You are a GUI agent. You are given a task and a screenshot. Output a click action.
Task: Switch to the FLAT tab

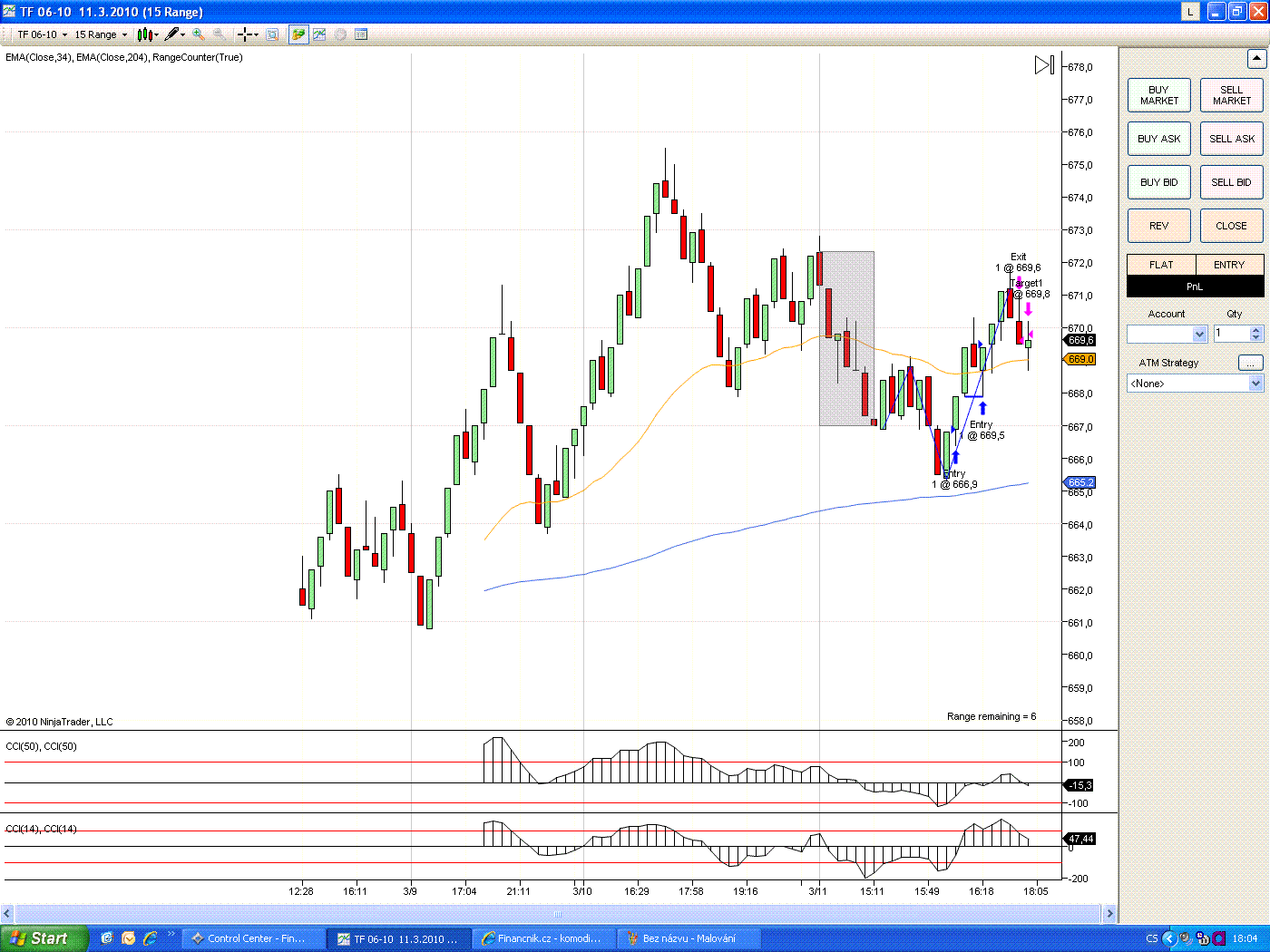(x=1161, y=265)
